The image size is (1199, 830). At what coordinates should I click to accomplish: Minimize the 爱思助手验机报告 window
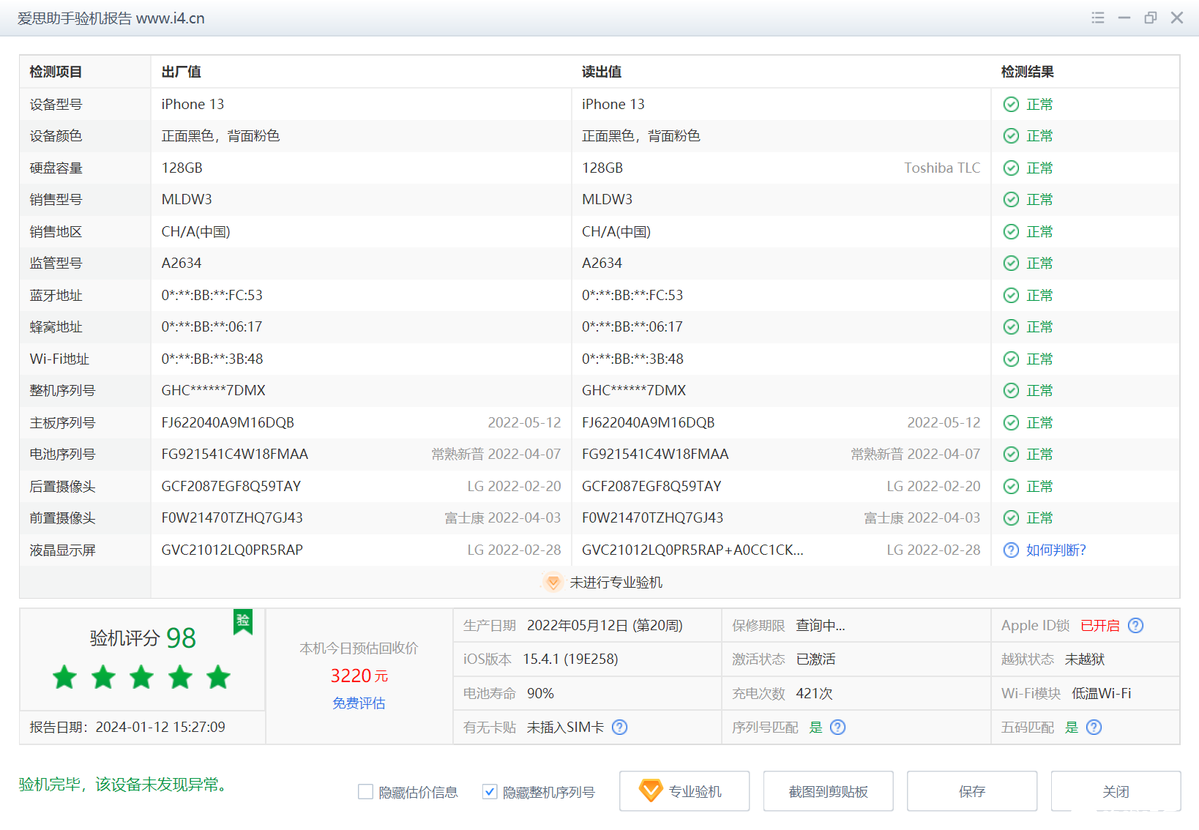pos(1124,18)
